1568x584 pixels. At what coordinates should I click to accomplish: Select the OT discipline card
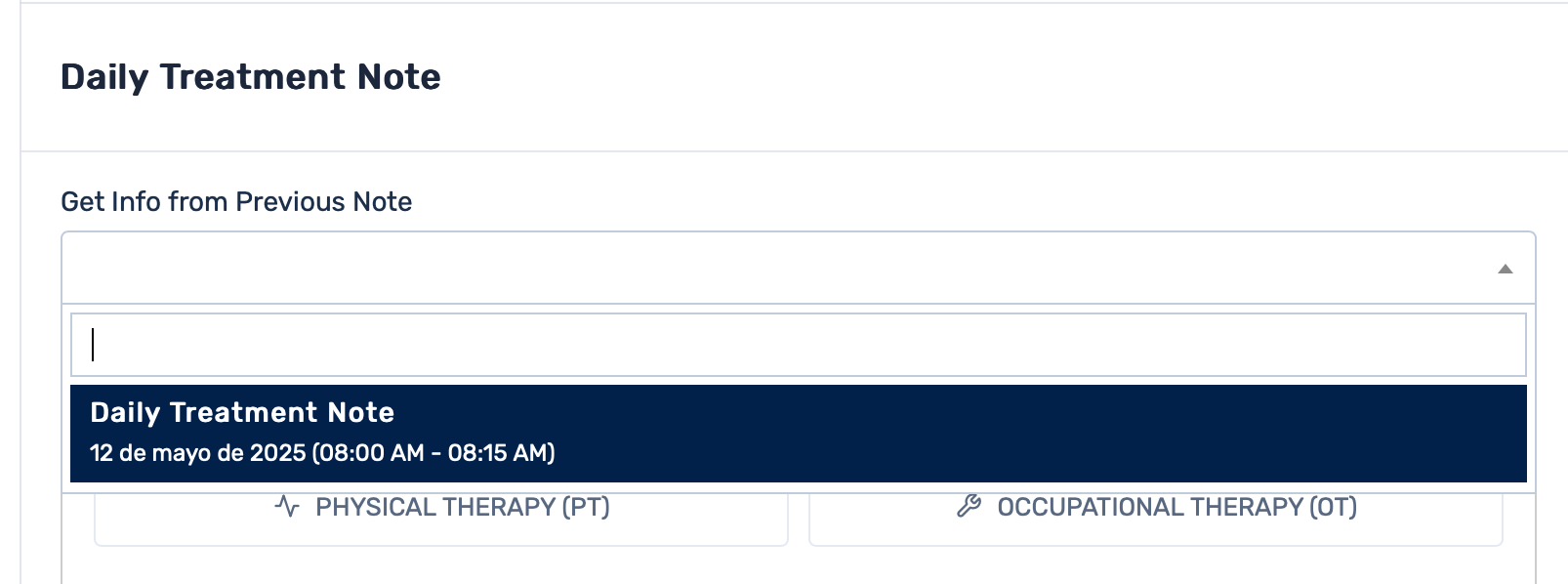point(1155,522)
